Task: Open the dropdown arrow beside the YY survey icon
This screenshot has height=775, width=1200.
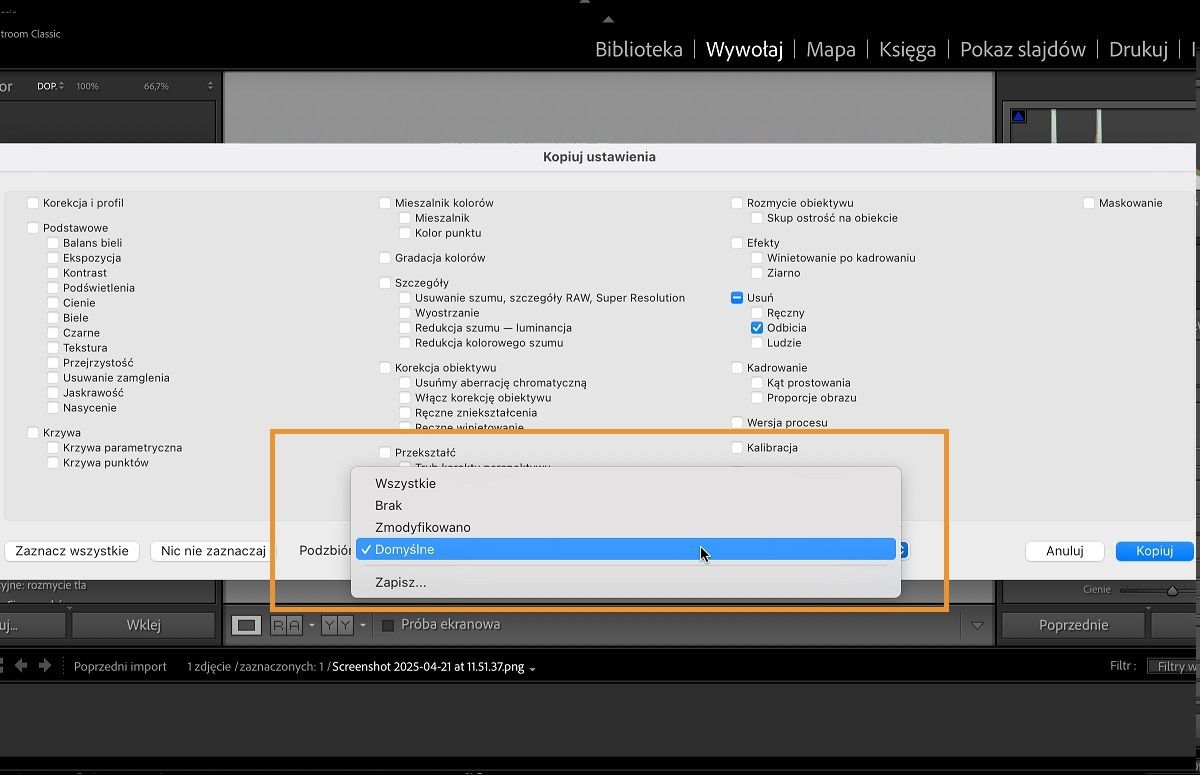Action: (363, 624)
